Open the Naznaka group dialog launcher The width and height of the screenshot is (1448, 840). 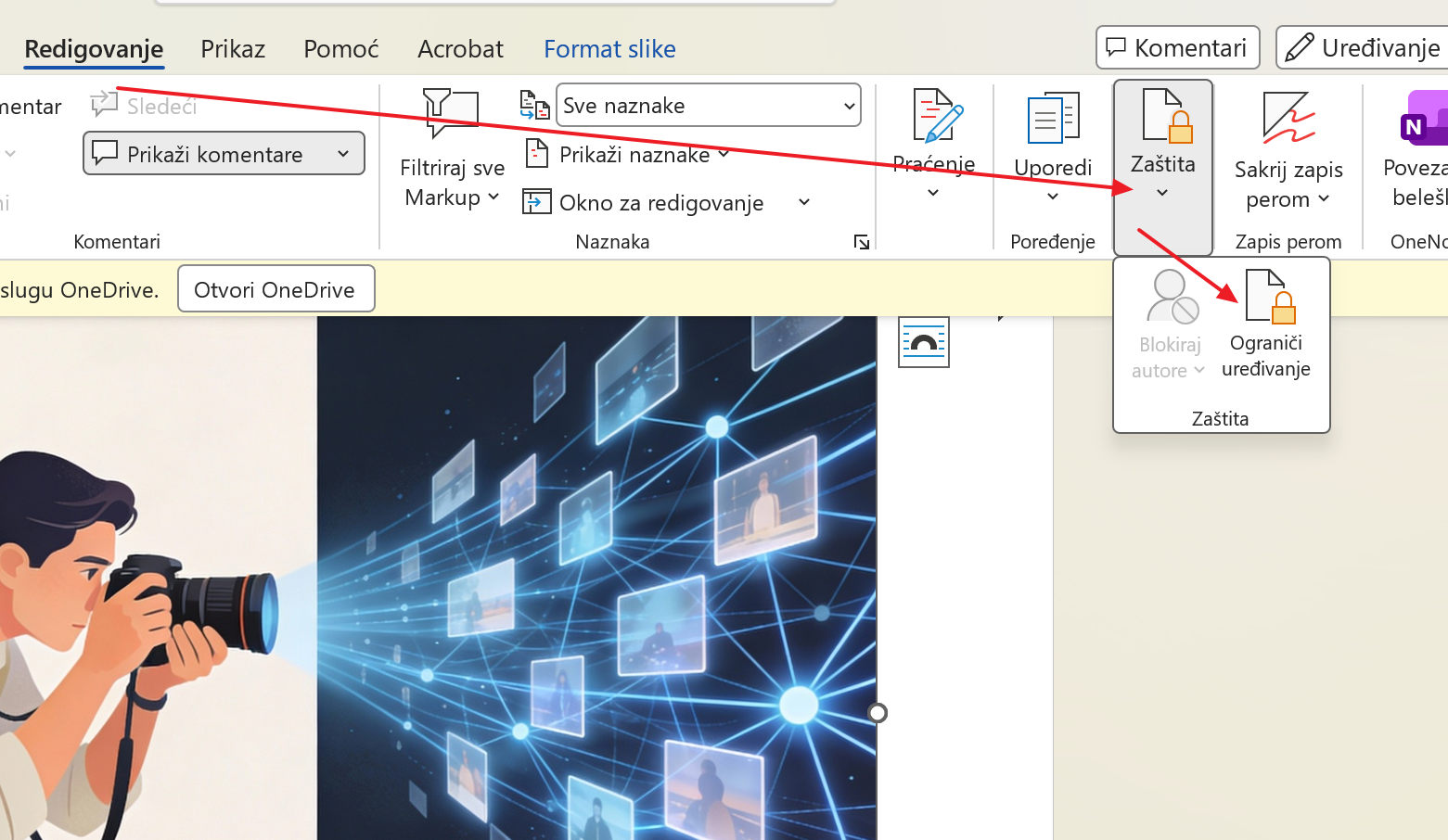[861, 242]
